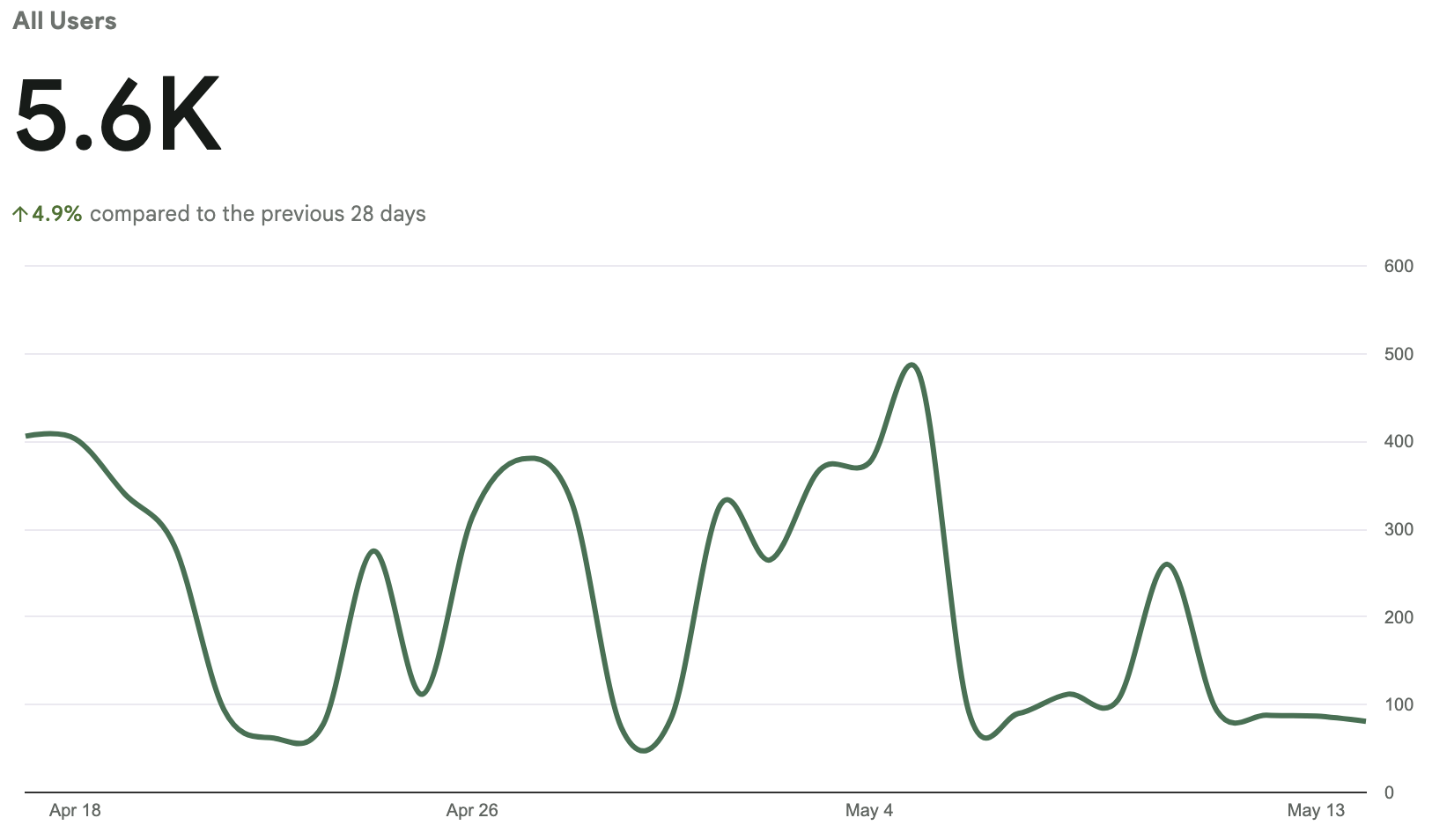Click the 4.9% change percentage
1432x840 pixels.
tap(57, 214)
